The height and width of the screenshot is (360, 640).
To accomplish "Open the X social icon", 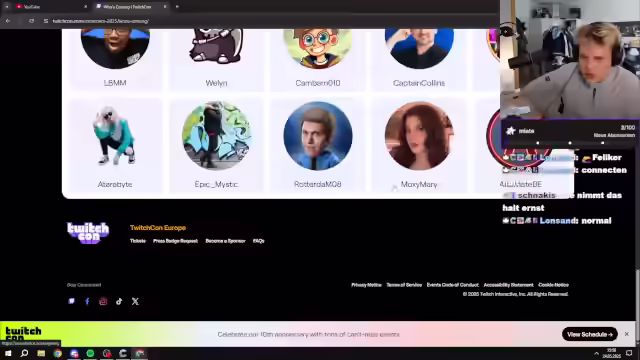I will click(135, 301).
